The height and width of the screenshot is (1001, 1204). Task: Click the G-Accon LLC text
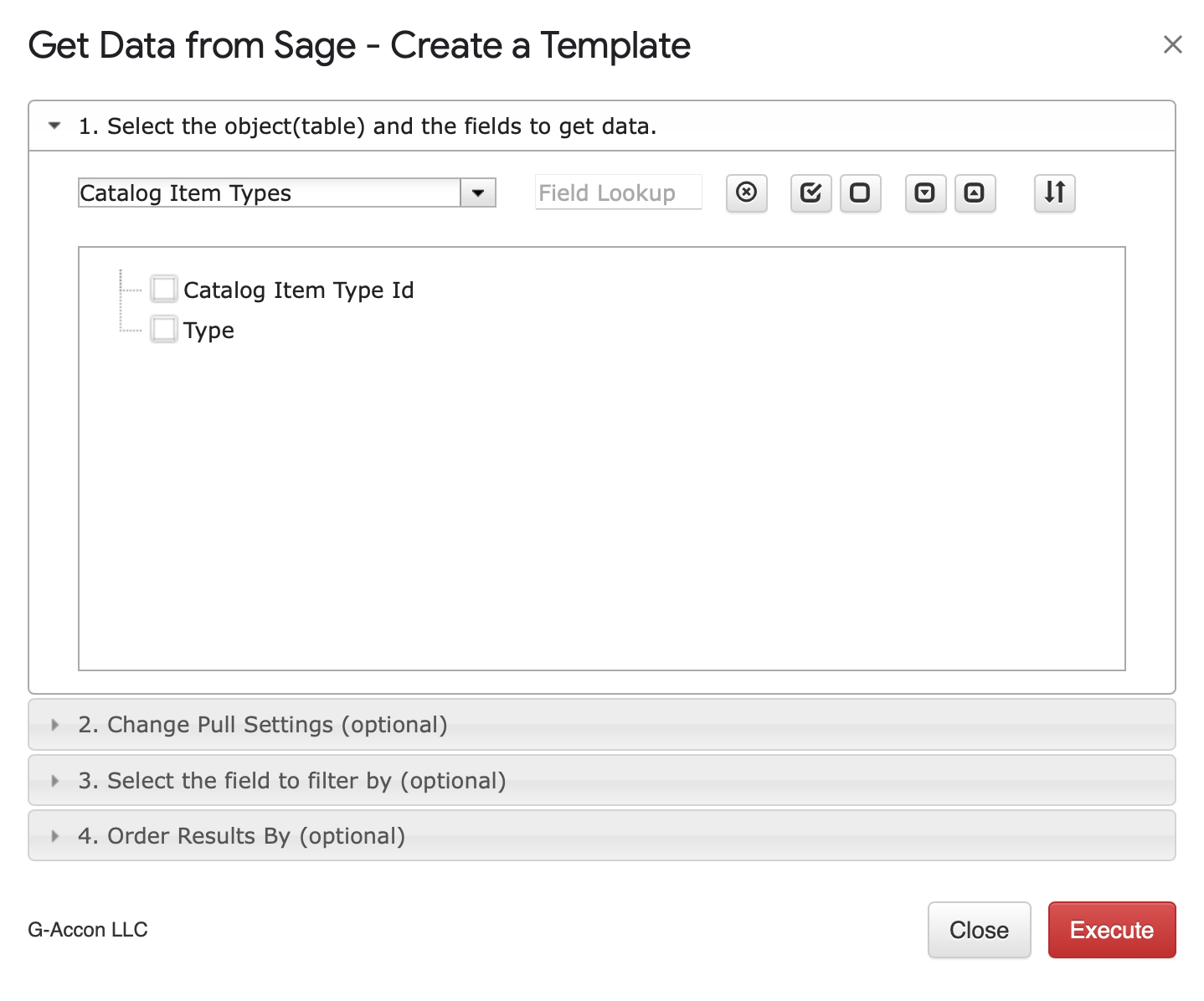coord(88,930)
